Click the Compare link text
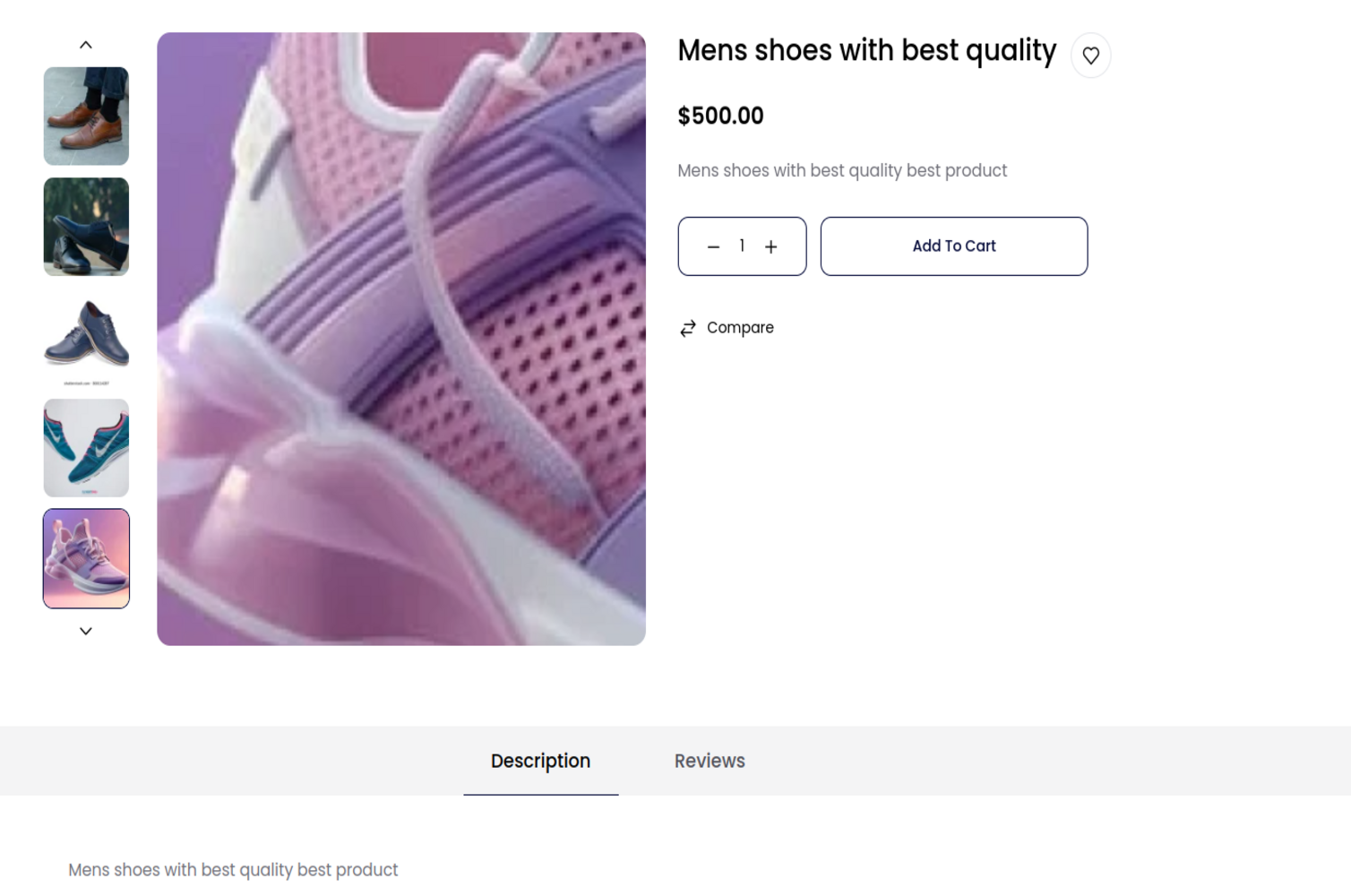 tap(740, 328)
